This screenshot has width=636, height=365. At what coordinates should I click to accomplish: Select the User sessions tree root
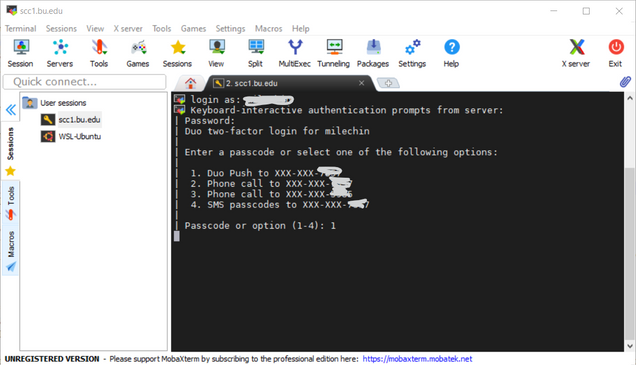[x=63, y=103]
